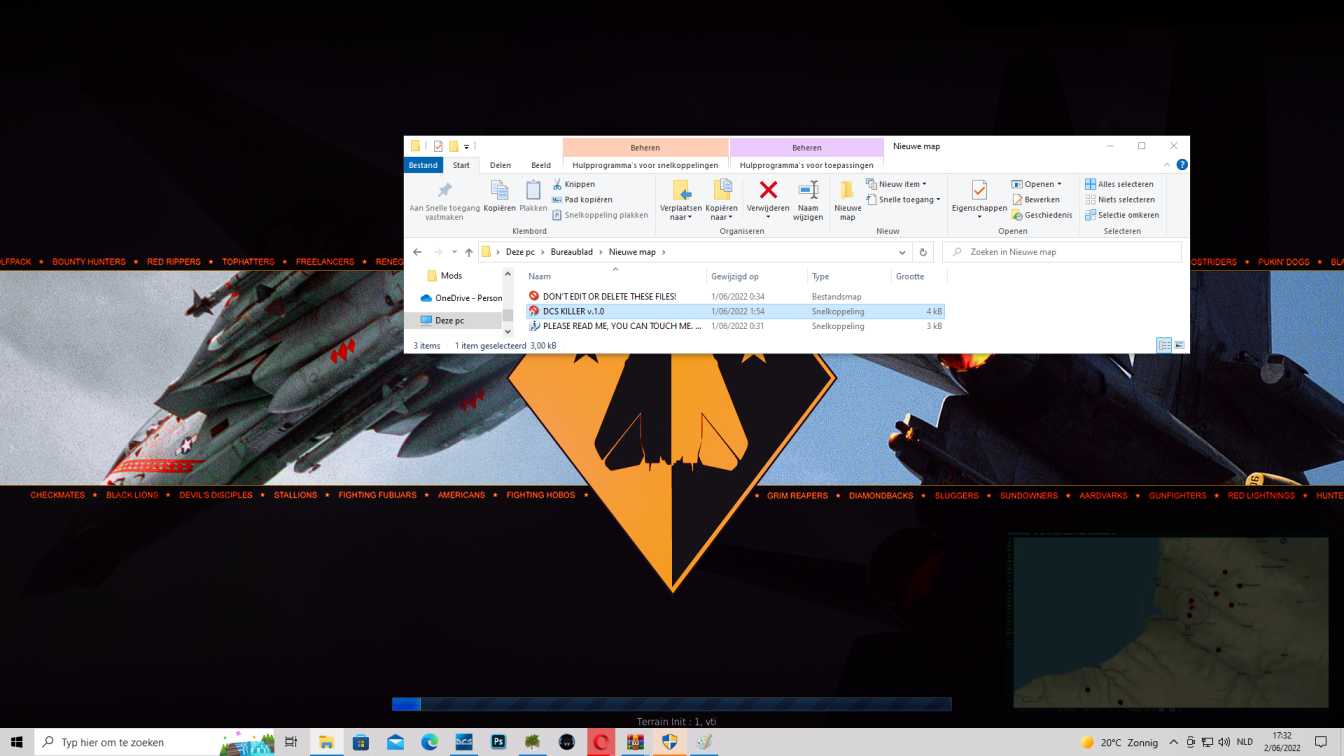Click the Knippen scissors icon
This screenshot has height=756, width=1344.
point(557,184)
